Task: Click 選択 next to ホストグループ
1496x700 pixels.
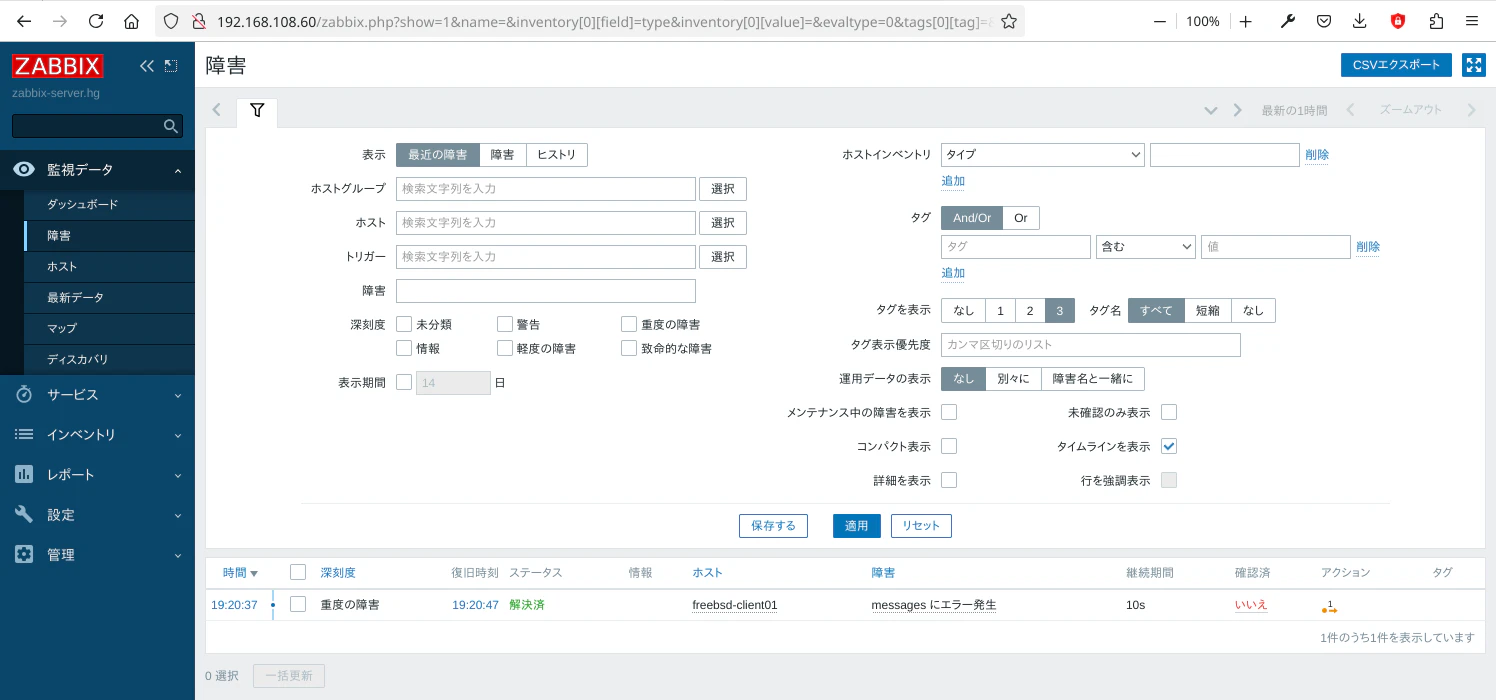Action: click(x=723, y=189)
